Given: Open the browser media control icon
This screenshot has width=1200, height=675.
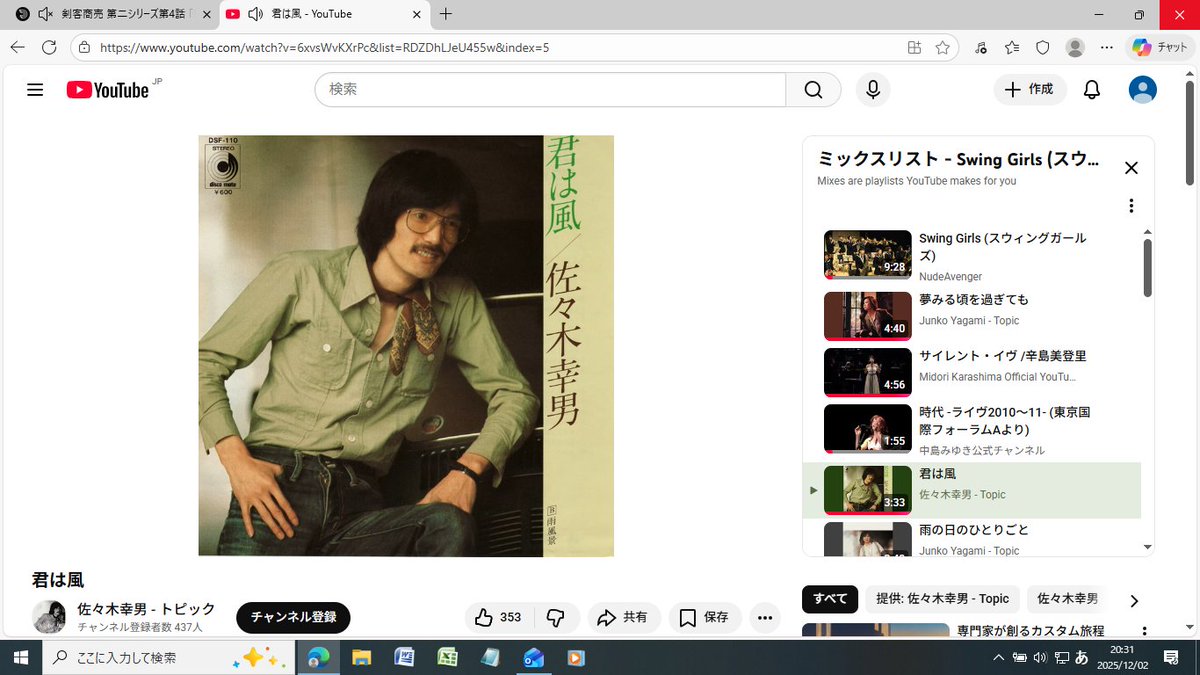Looking at the screenshot, I should pyautogui.click(x=981, y=47).
